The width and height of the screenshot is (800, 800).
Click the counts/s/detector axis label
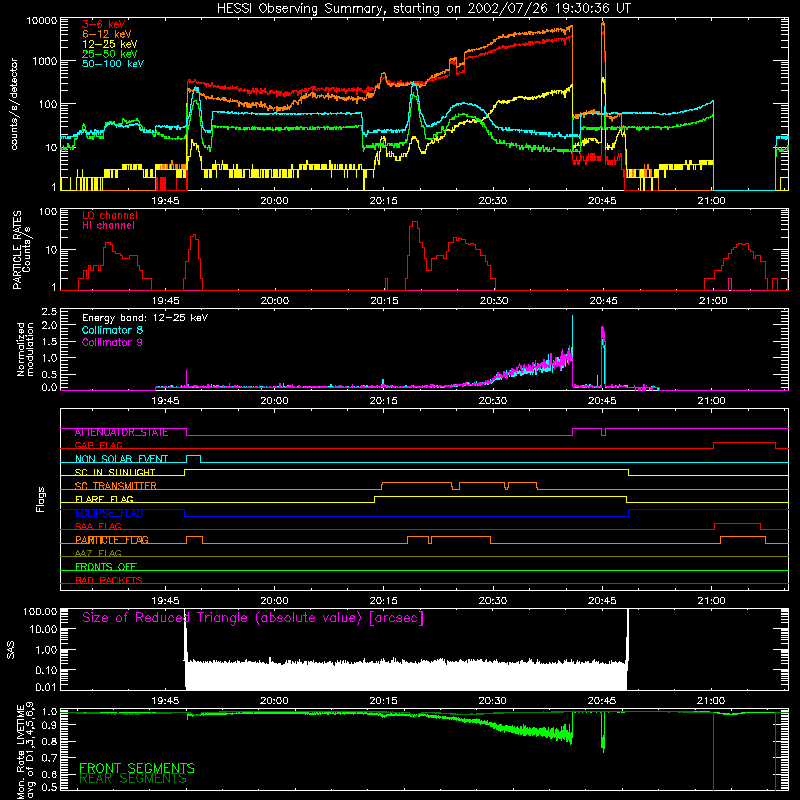coord(14,104)
